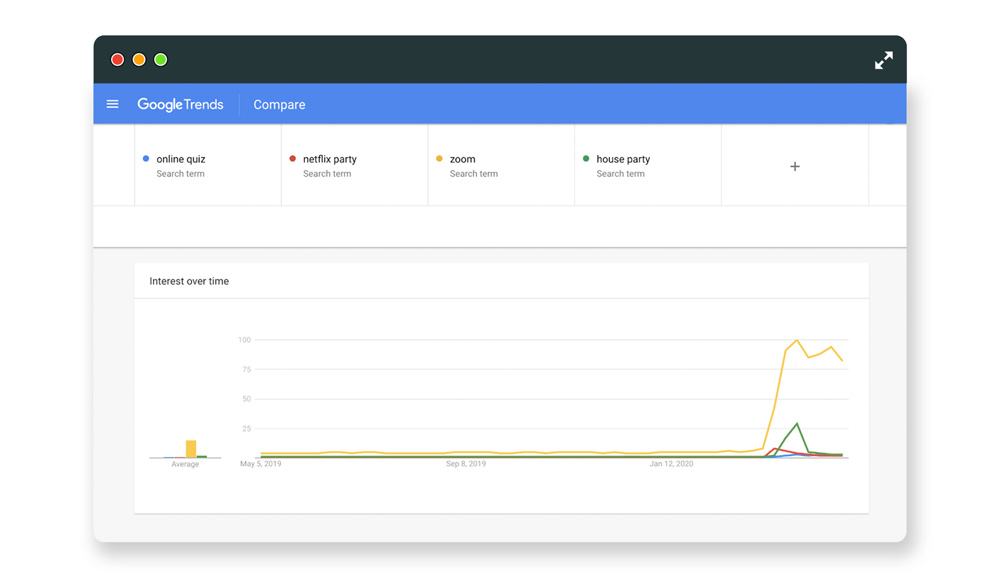Screen dimensions: 1000x574
Task: Open the hamburger menu in Google Trends
Action: tap(113, 104)
